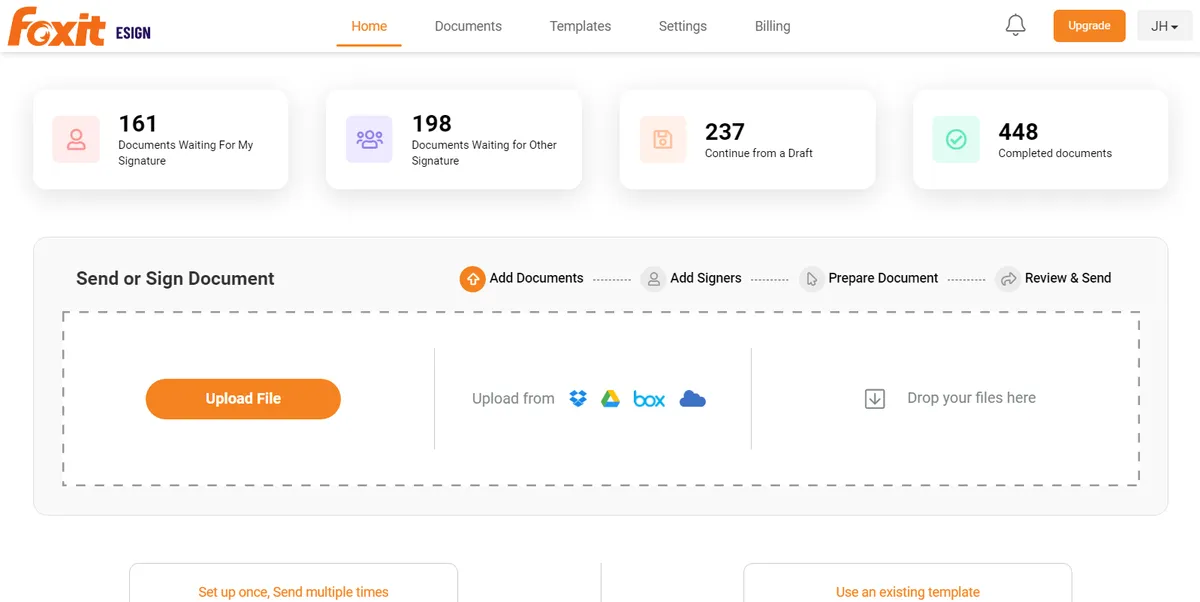Click the Add Documents step upload icon
The height and width of the screenshot is (602, 1200).
[473, 279]
